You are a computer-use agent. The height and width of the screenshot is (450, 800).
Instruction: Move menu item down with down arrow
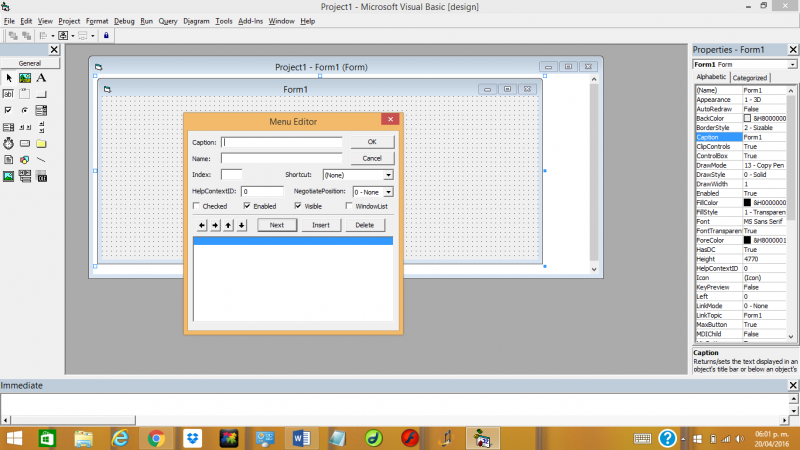click(x=242, y=225)
